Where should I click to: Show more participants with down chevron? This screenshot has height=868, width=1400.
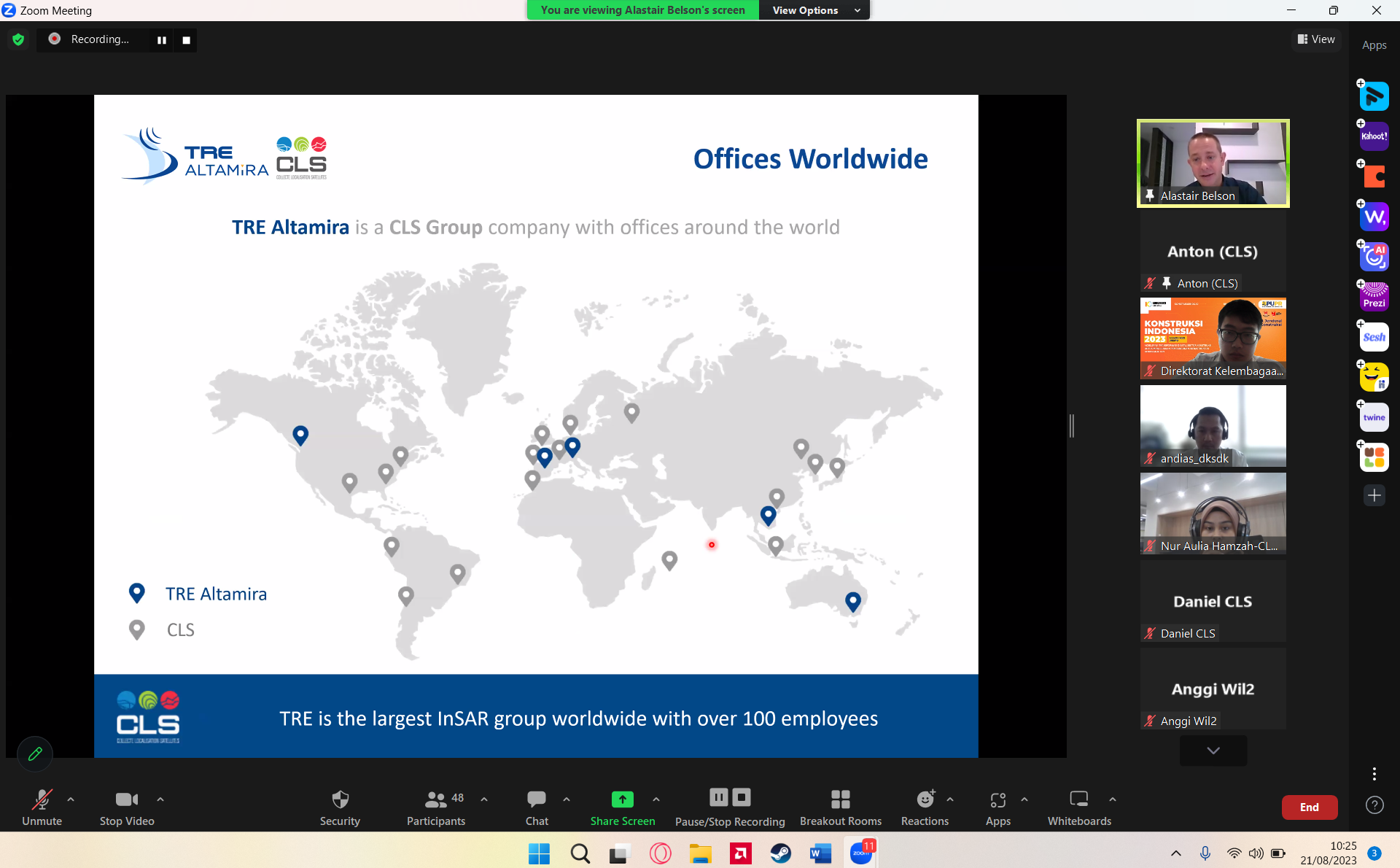(x=1213, y=751)
